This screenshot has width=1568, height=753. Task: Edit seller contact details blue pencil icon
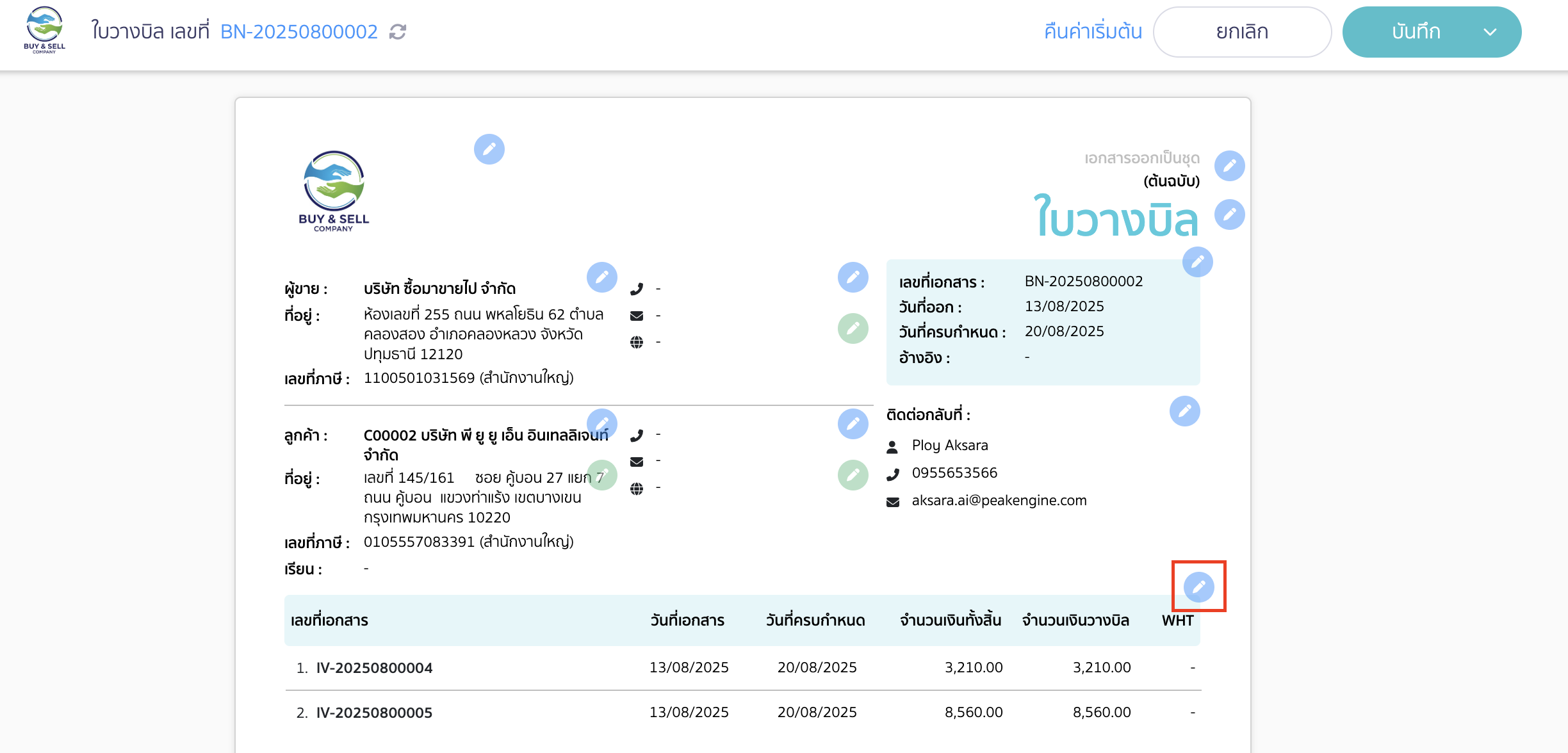tap(853, 277)
